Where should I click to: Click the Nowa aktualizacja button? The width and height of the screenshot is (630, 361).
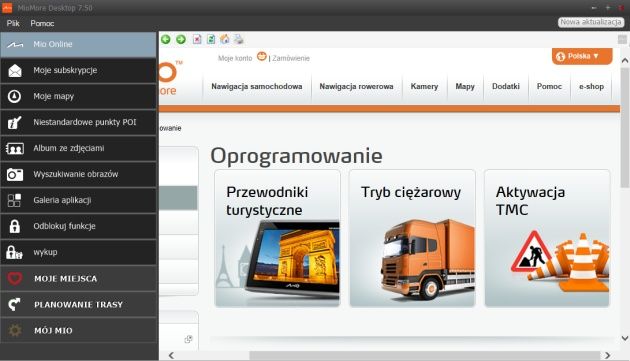click(591, 22)
